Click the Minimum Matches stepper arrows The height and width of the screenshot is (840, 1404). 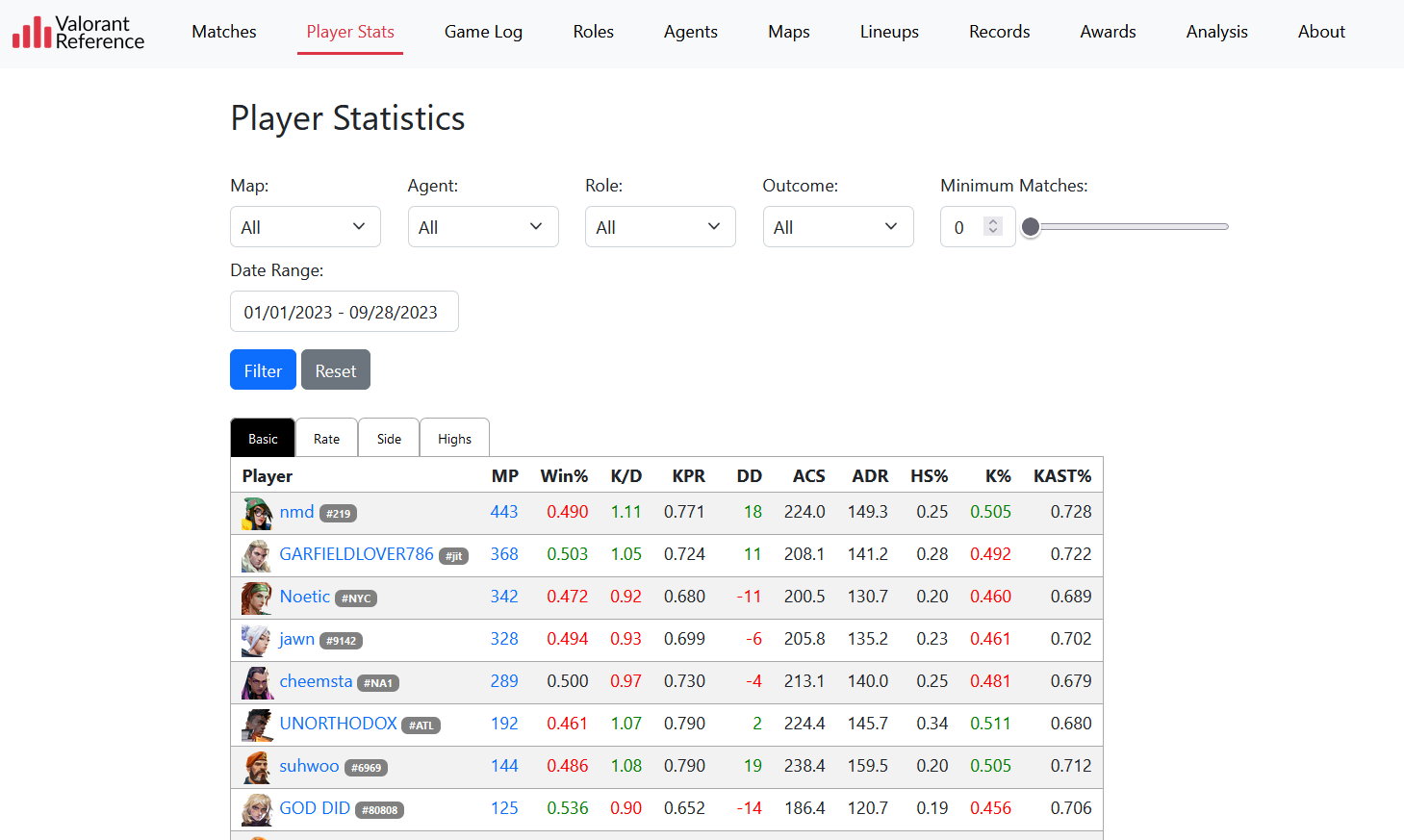click(x=993, y=226)
